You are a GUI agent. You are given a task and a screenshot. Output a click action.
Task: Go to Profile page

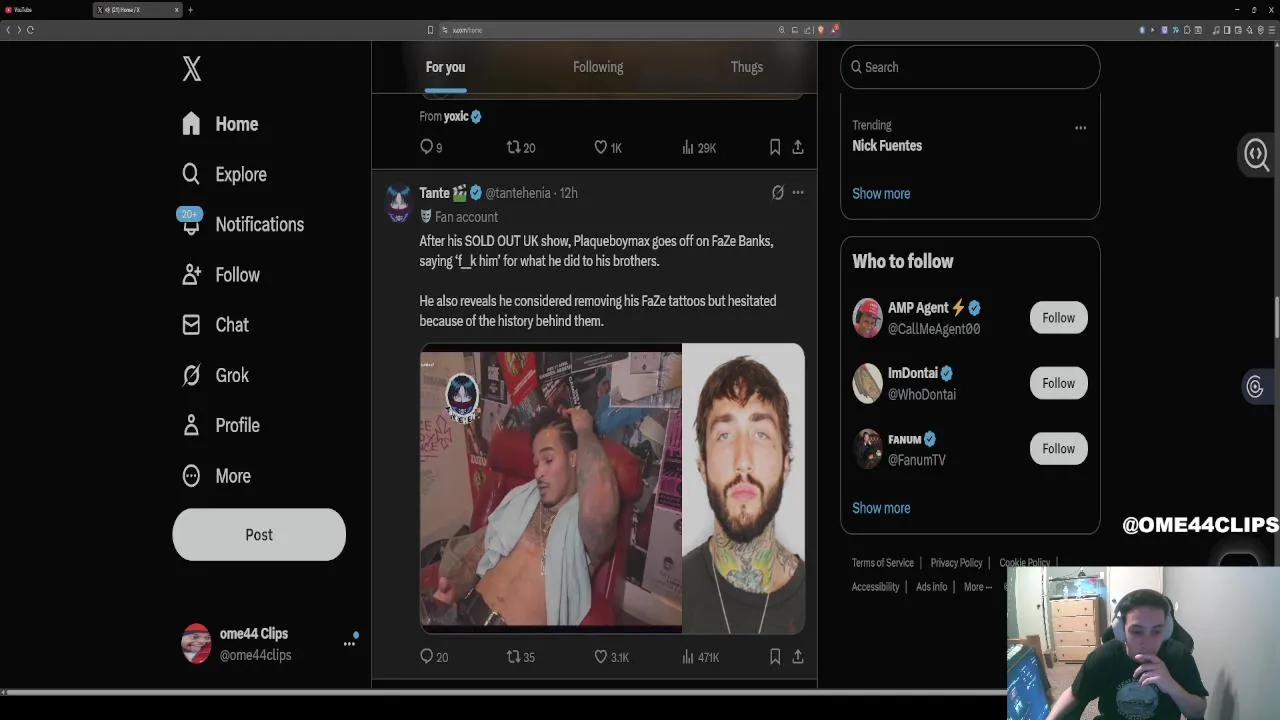click(x=221, y=425)
